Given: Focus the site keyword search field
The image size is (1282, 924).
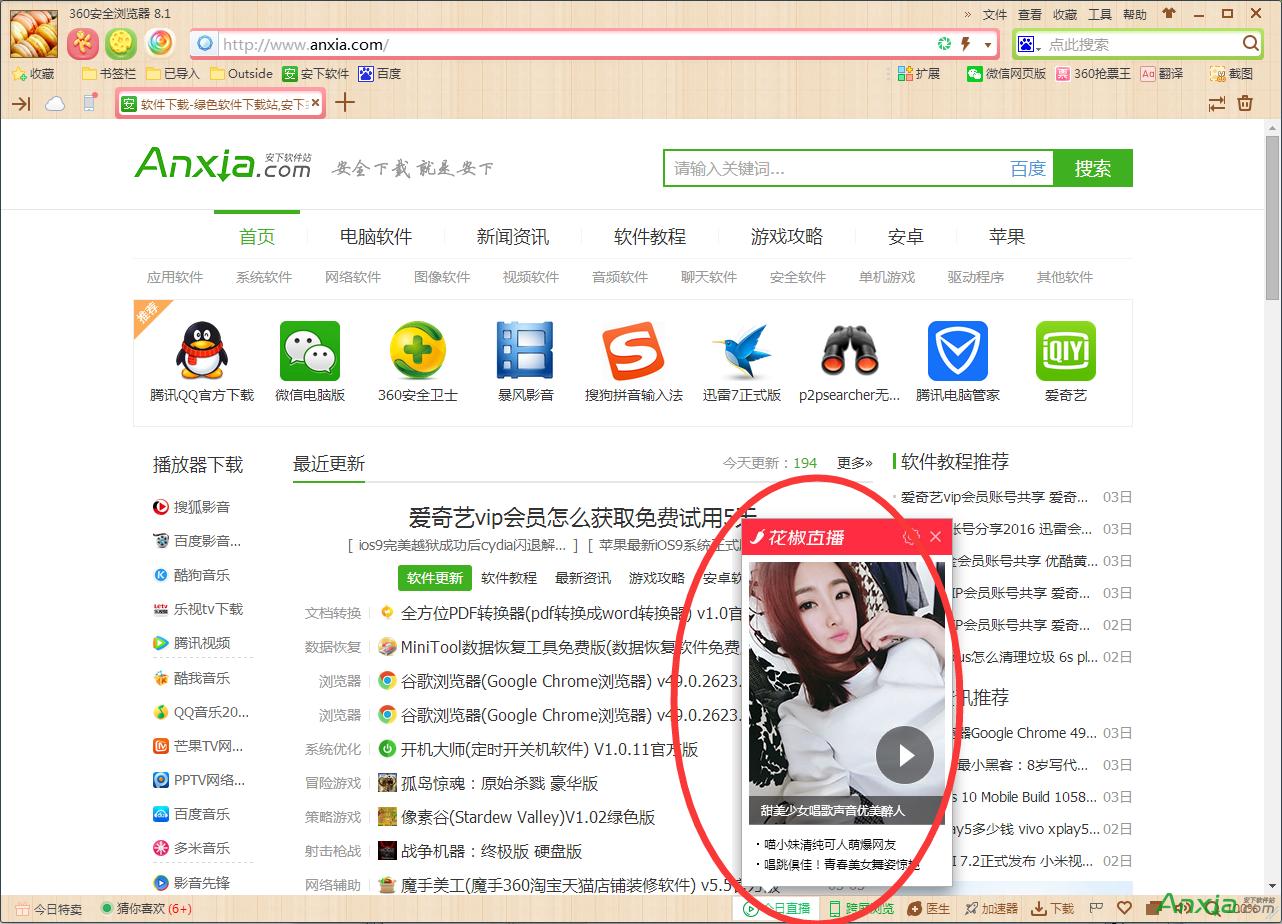Looking at the screenshot, I should pyautogui.click(x=835, y=169).
